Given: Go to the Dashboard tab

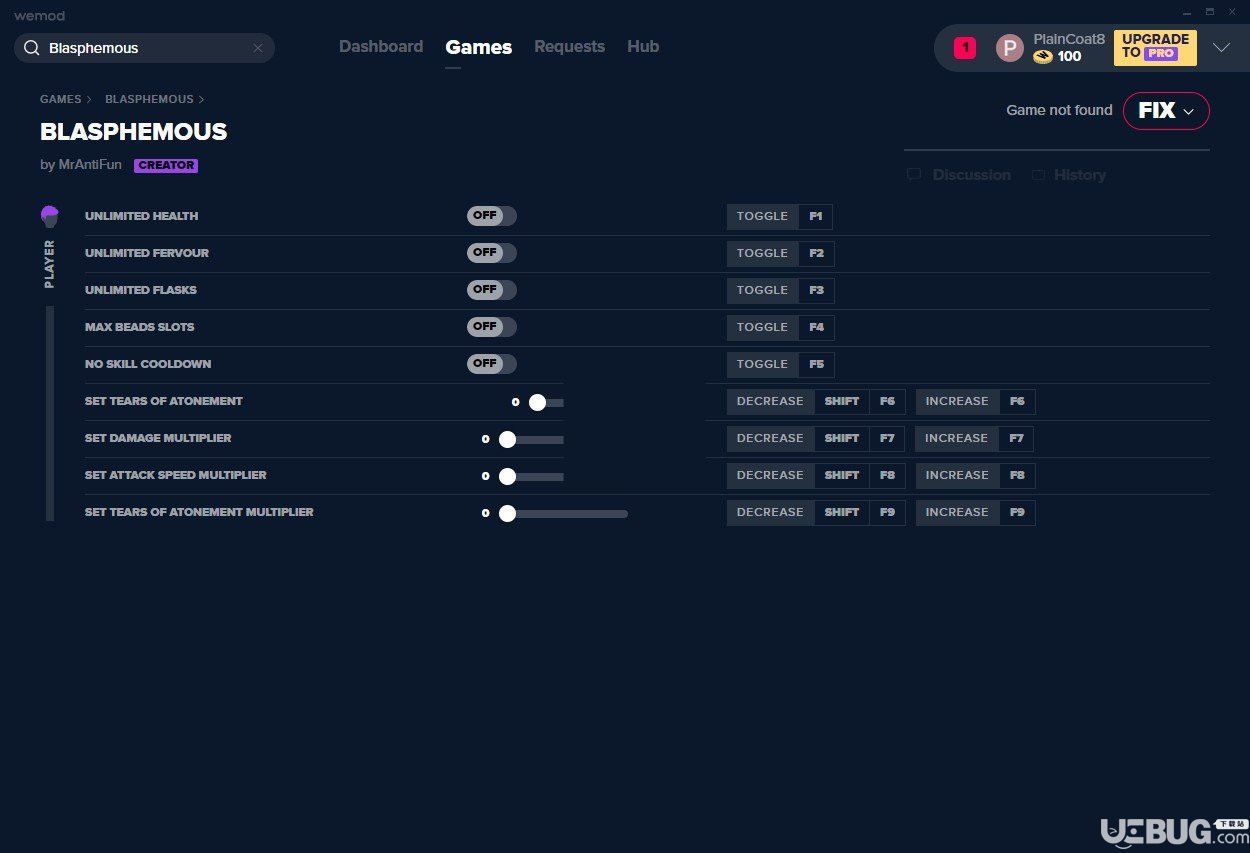Looking at the screenshot, I should coord(381,47).
